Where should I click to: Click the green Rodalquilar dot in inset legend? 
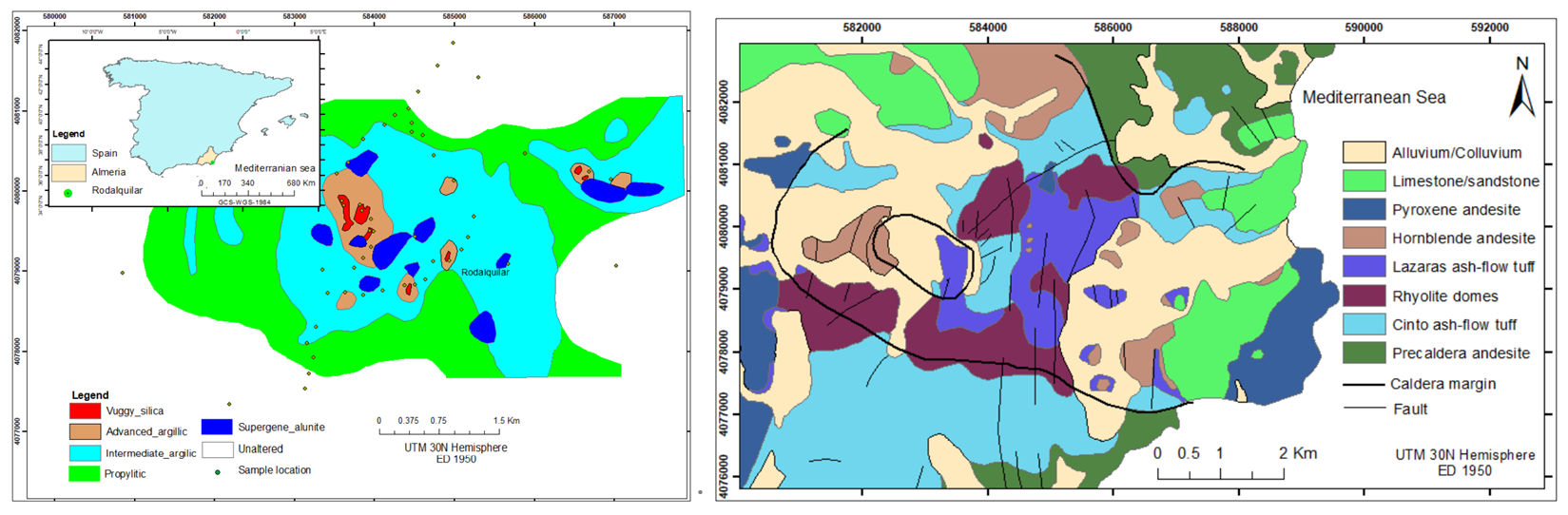tap(68, 192)
